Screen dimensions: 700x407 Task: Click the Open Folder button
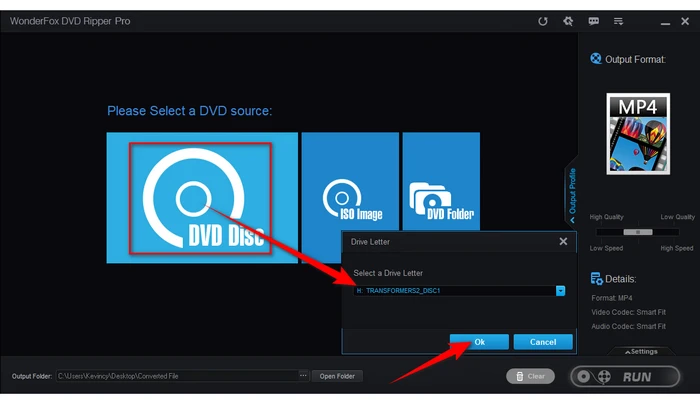pos(337,376)
